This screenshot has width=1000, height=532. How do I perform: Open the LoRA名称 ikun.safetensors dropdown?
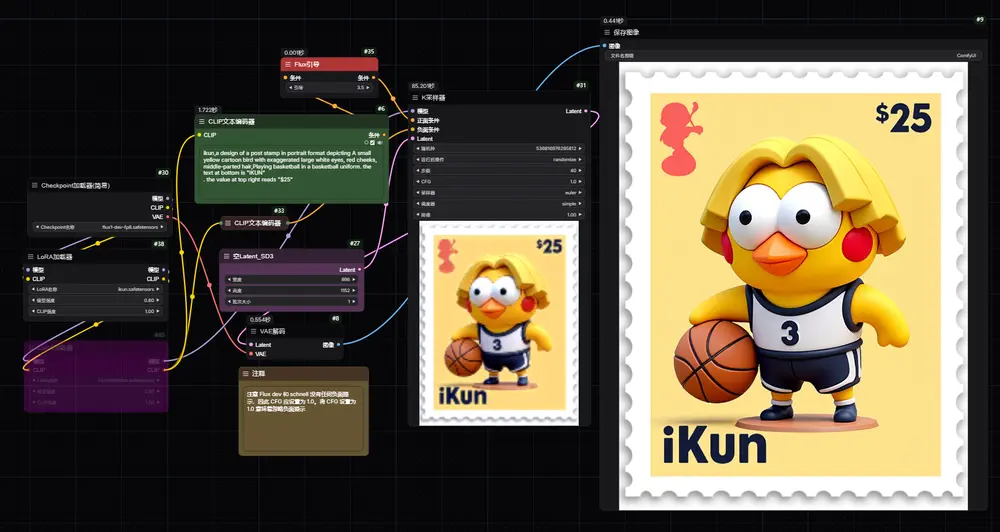[94, 289]
